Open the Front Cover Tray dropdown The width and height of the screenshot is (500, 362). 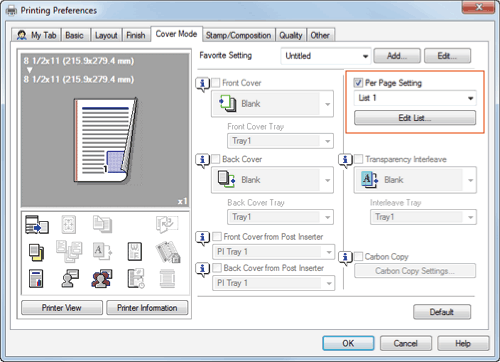coord(280,141)
